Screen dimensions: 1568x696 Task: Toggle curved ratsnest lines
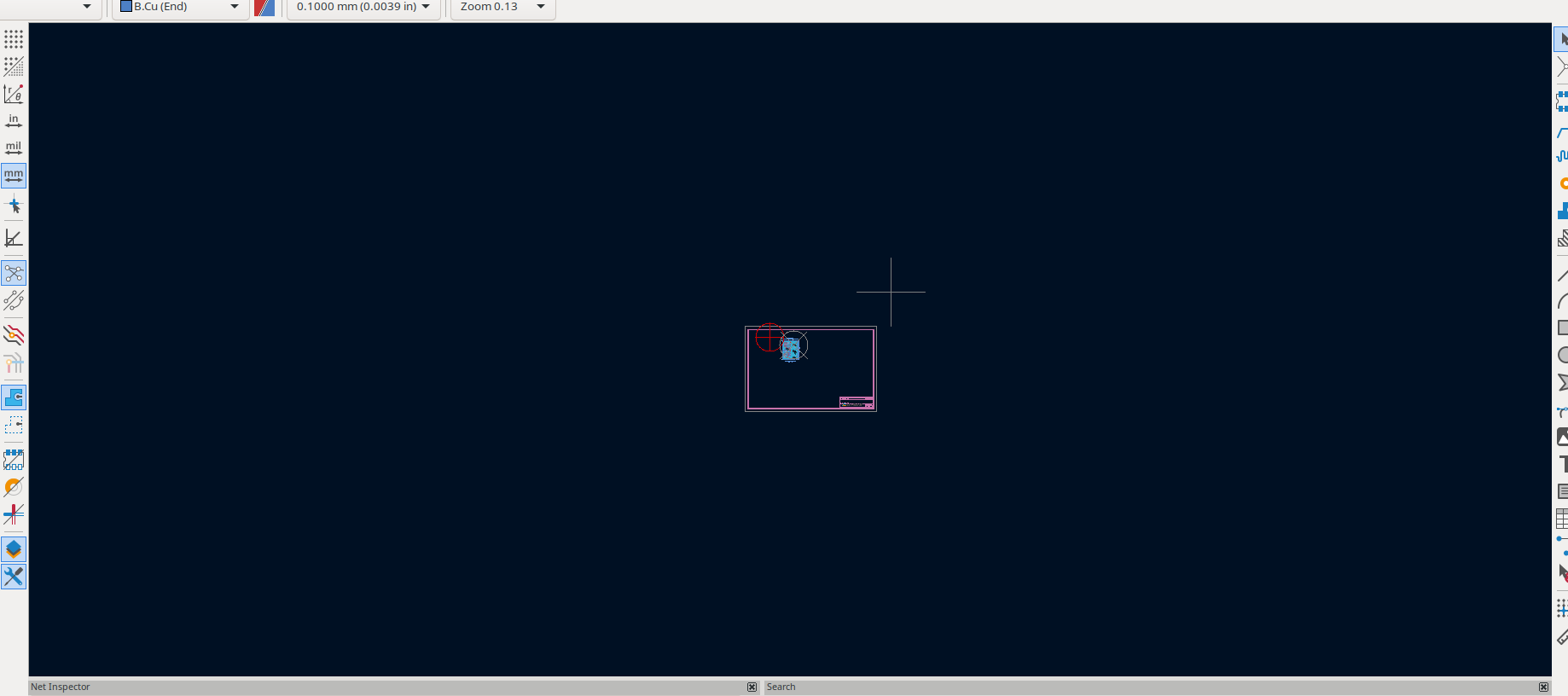14,300
